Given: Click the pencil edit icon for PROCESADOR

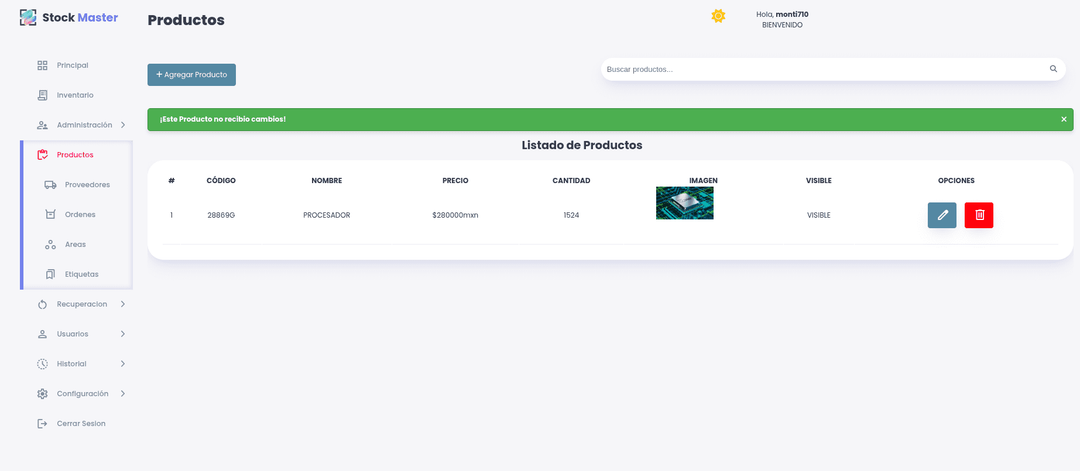Looking at the screenshot, I should tap(941, 215).
